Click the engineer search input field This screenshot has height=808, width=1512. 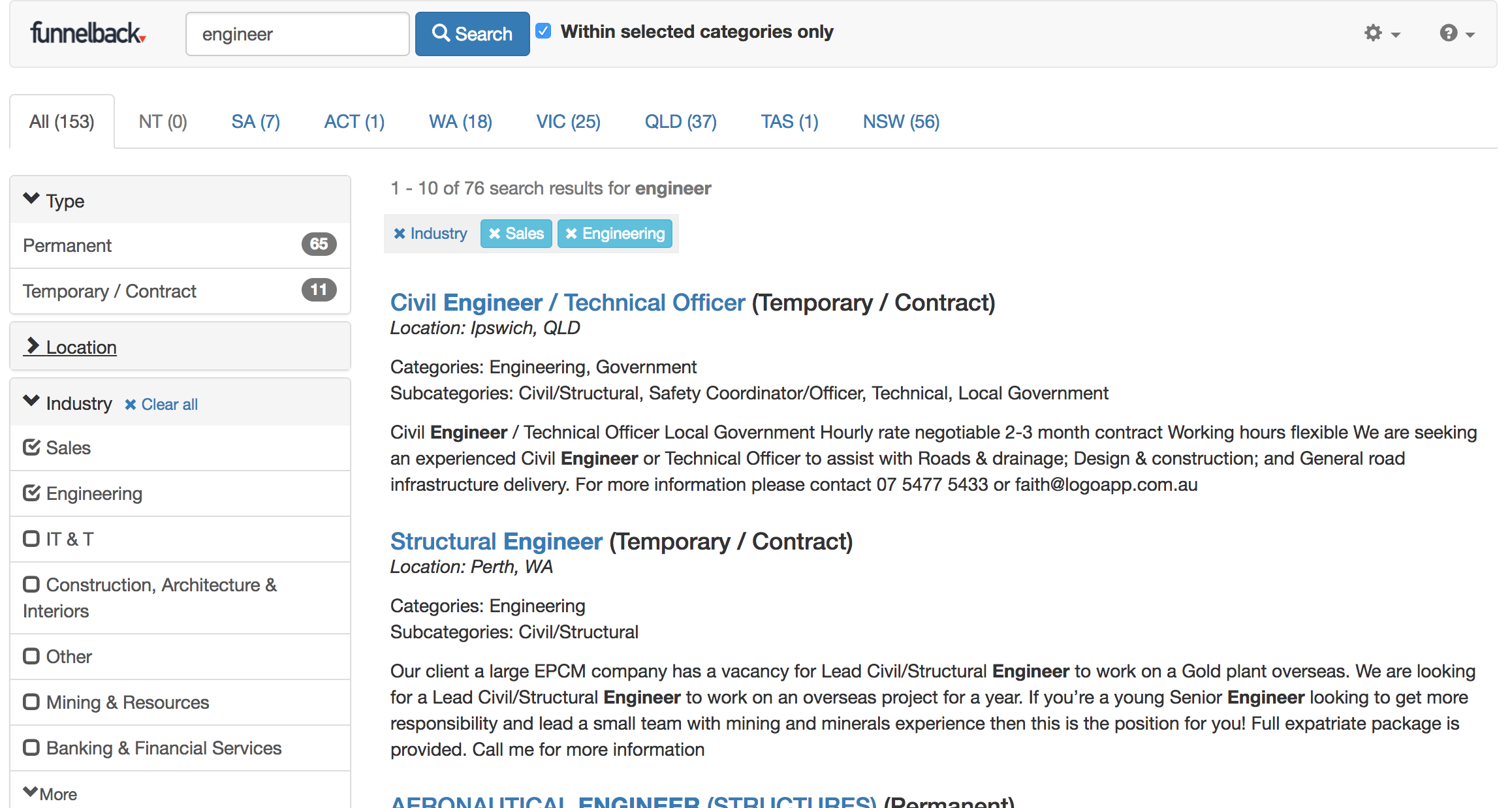(297, 34)
